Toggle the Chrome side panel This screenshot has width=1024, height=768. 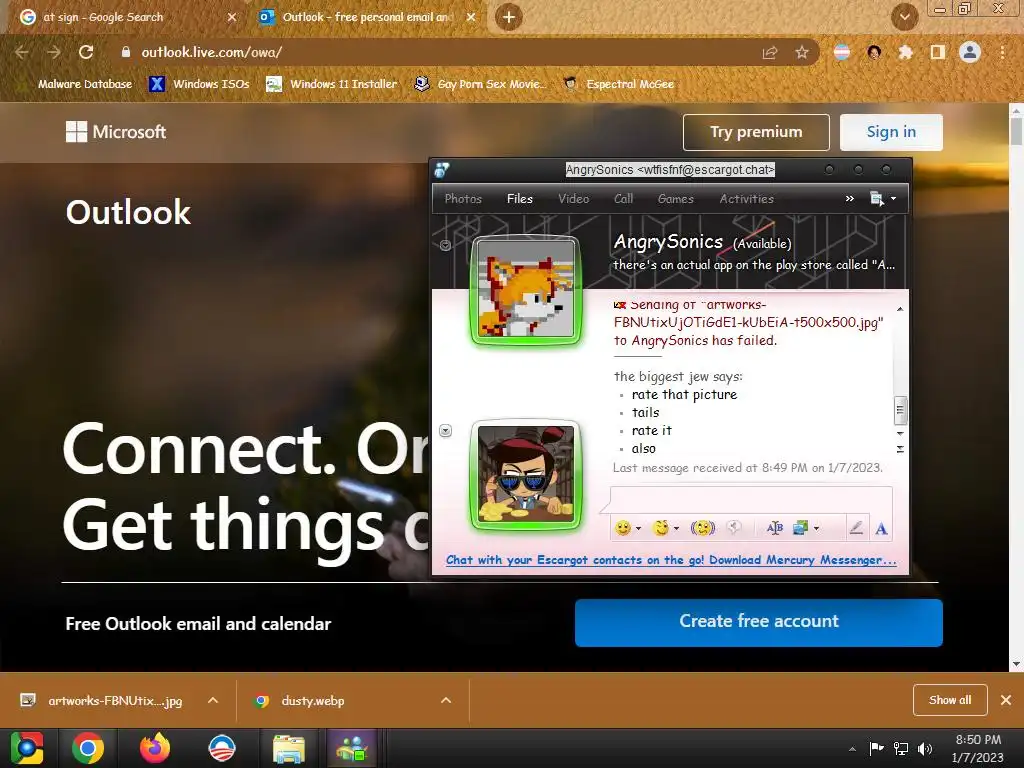(937, 52)
